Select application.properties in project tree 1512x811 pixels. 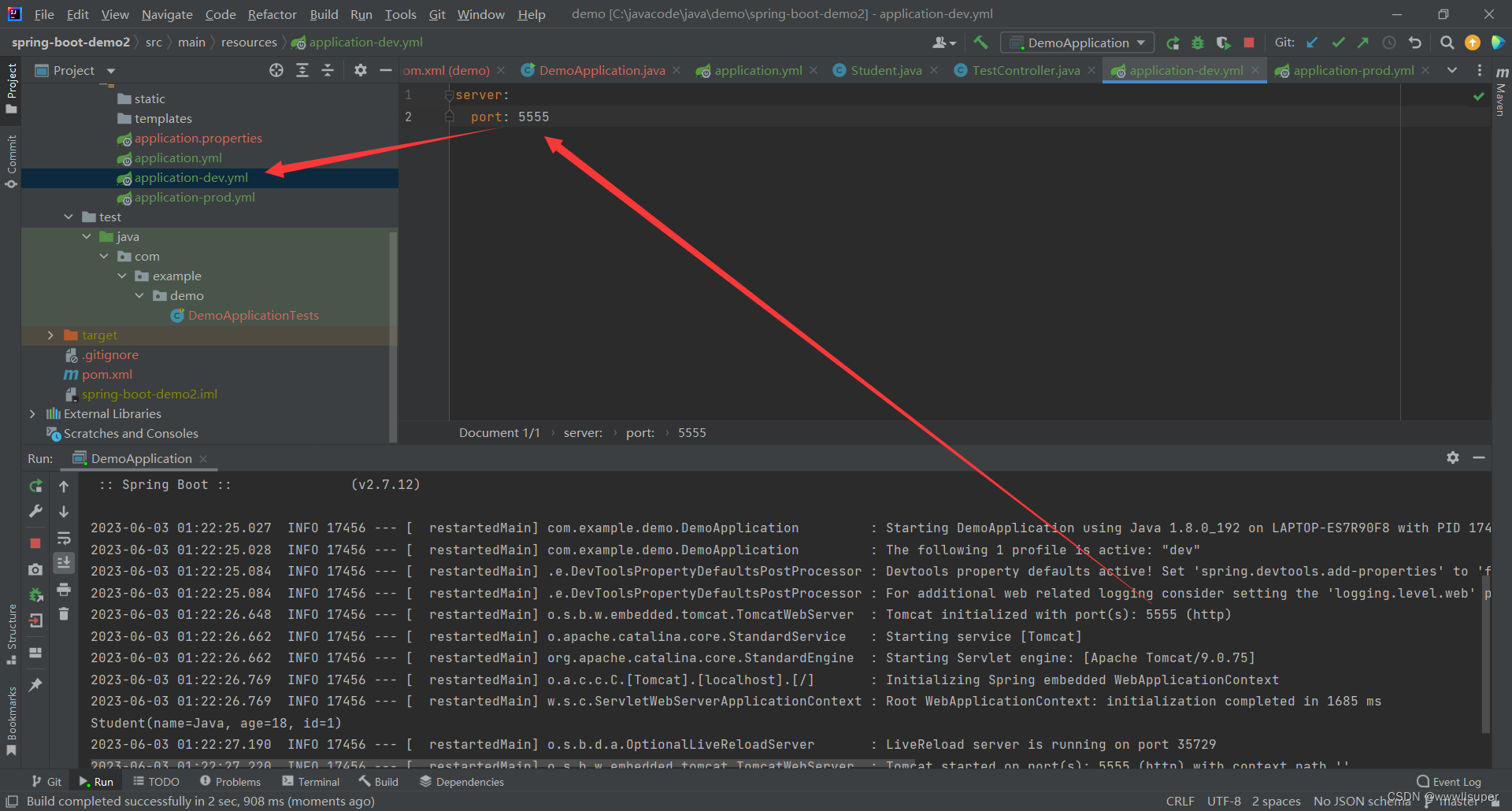tap(198, 138)
